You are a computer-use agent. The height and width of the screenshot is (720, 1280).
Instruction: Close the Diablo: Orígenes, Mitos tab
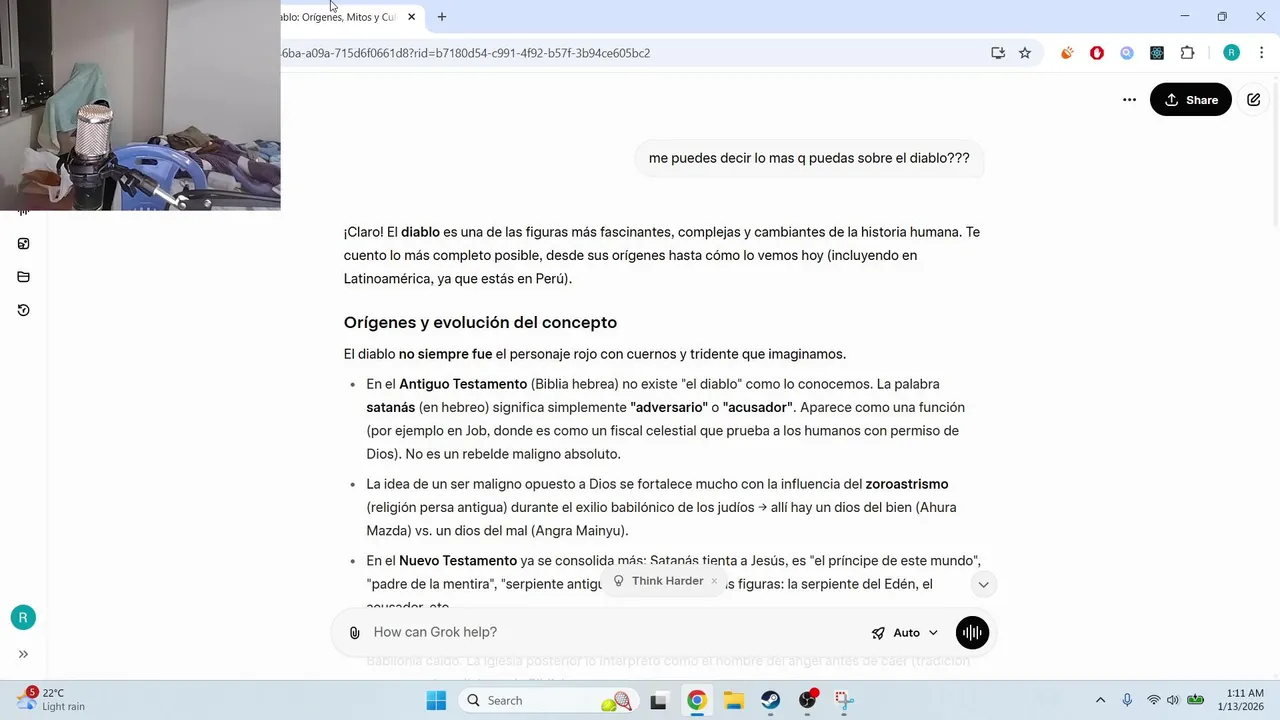[411, 17]
